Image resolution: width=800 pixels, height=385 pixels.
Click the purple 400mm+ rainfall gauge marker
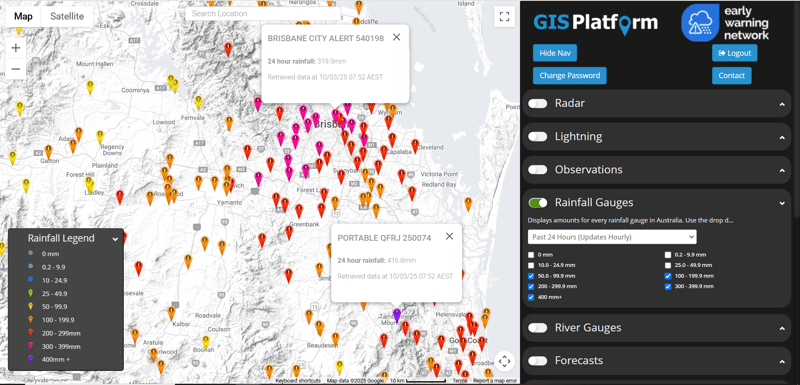[396, 315]
